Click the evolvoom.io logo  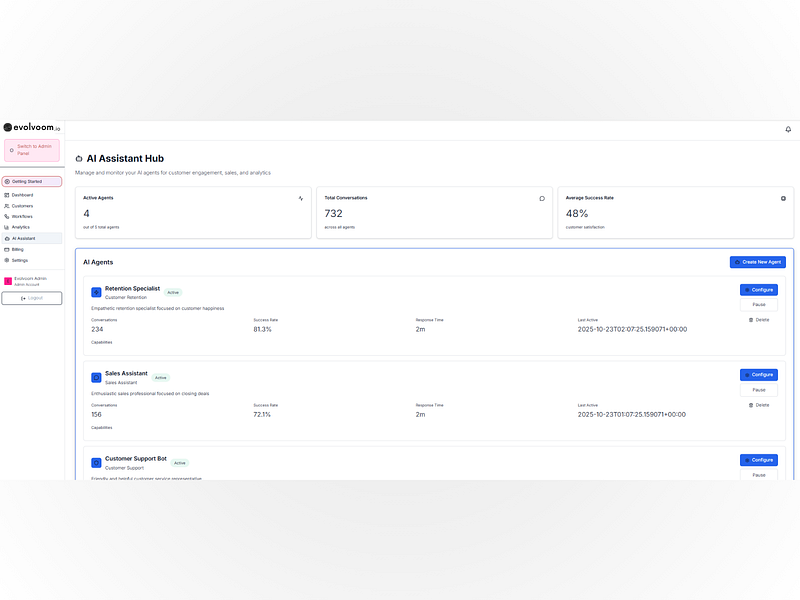coord(32,127)
